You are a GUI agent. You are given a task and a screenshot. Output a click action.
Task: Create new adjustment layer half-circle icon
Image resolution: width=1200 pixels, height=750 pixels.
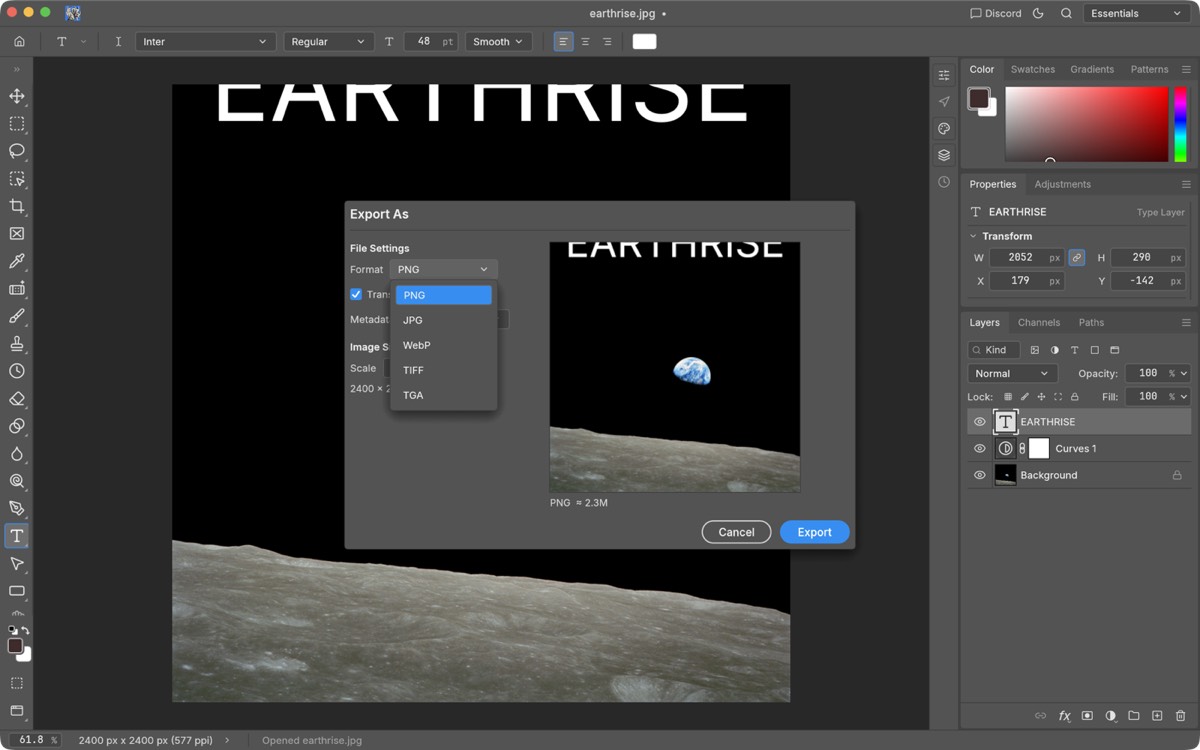click(1111, 716)
